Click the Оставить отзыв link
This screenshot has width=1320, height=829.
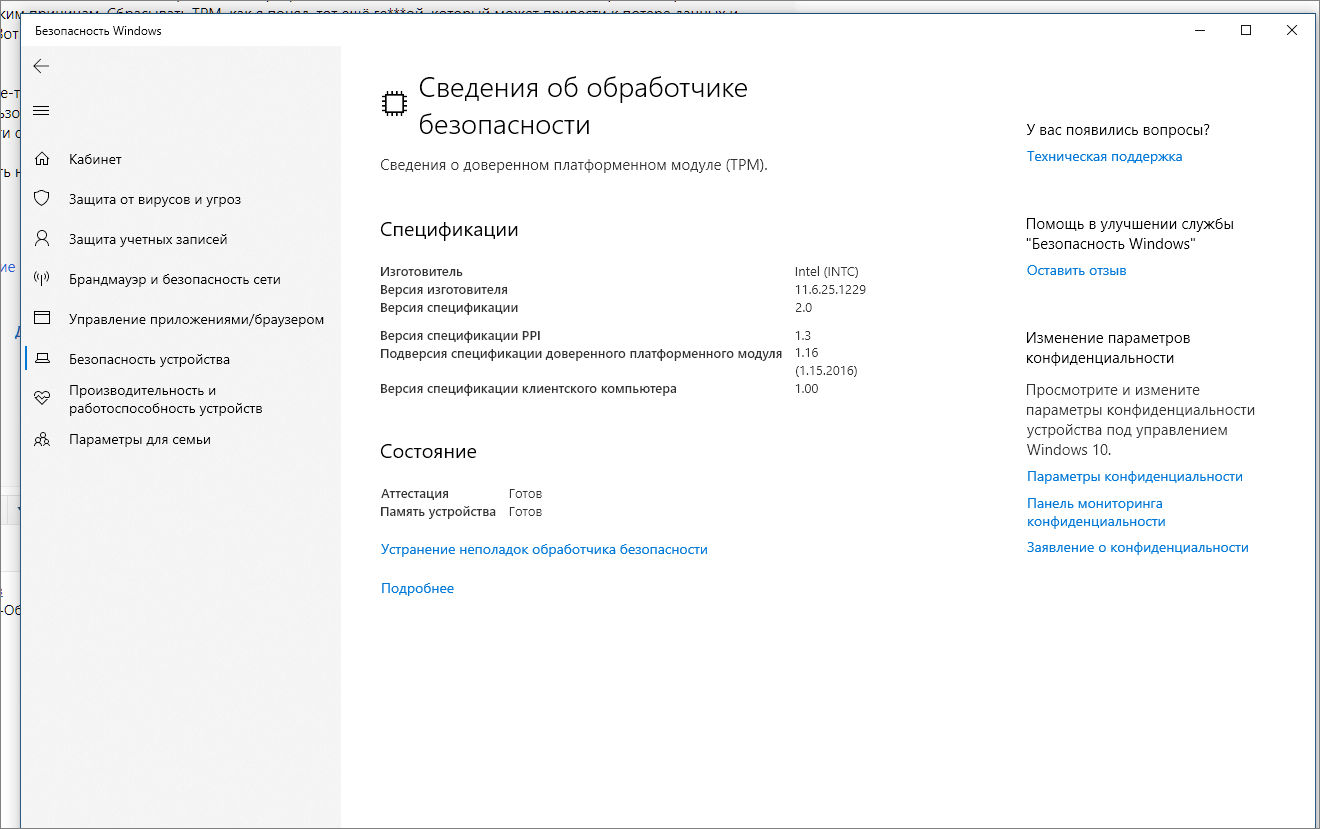[1076, 270]
